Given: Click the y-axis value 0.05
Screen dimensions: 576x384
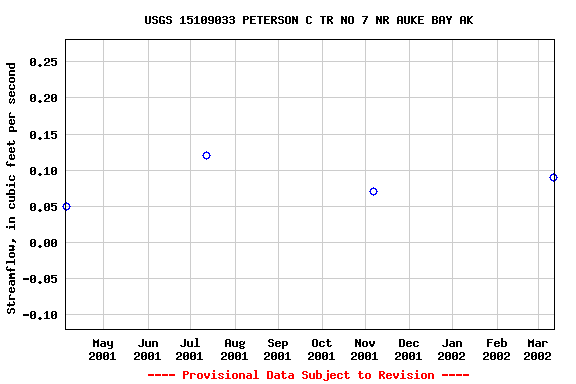Looking at the screenshot, I should coord(43,207).
